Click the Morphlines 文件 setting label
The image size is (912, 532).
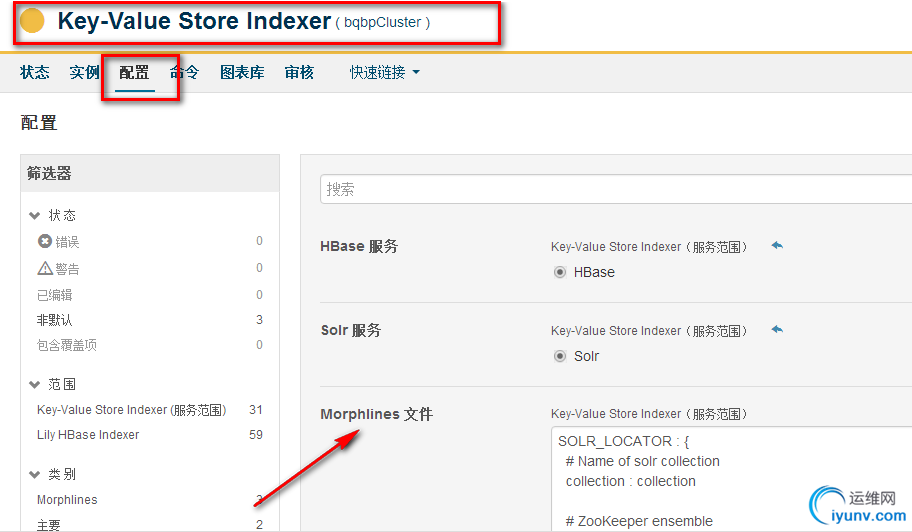(376, 414)
